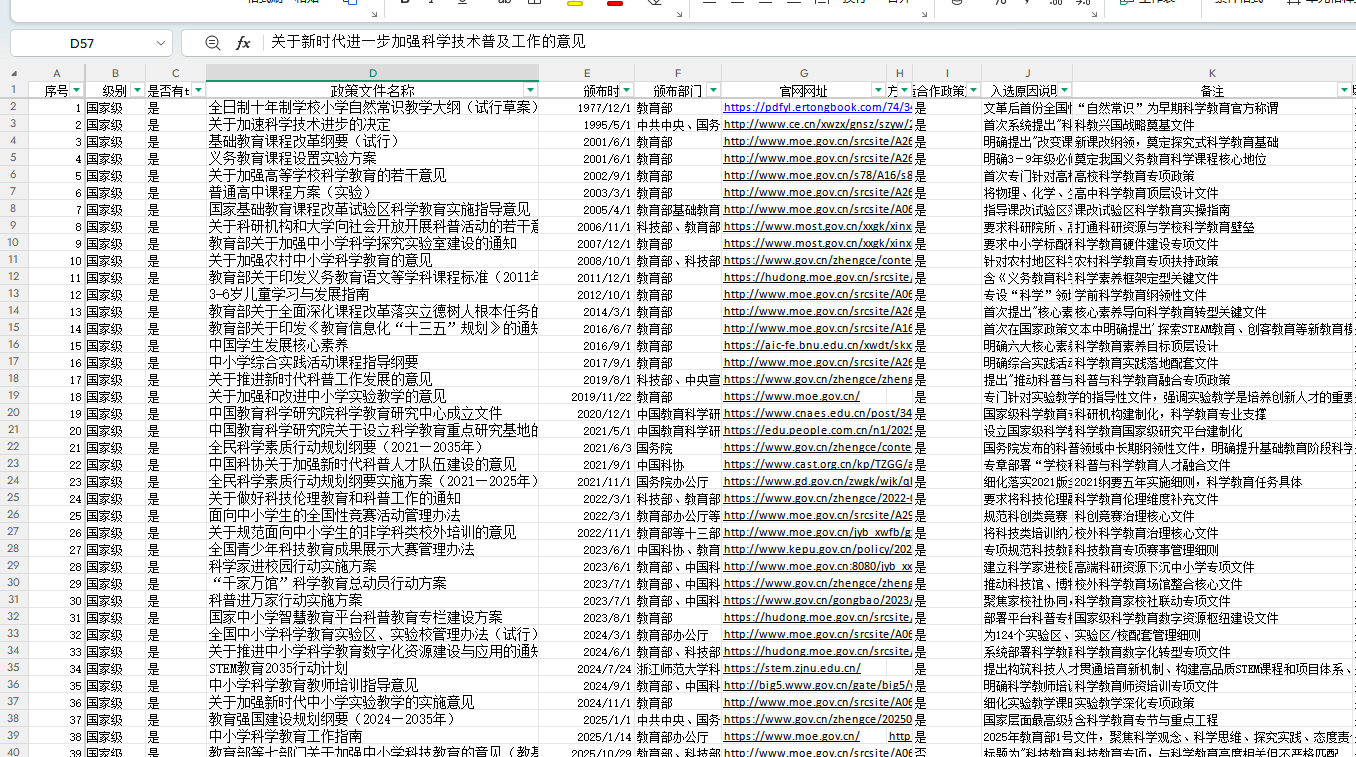Image resolution: width=1356 pixels, height=757 pixels.
Task: Click cell 科普进万家行动实施方案
Action: tap(372, 600)
